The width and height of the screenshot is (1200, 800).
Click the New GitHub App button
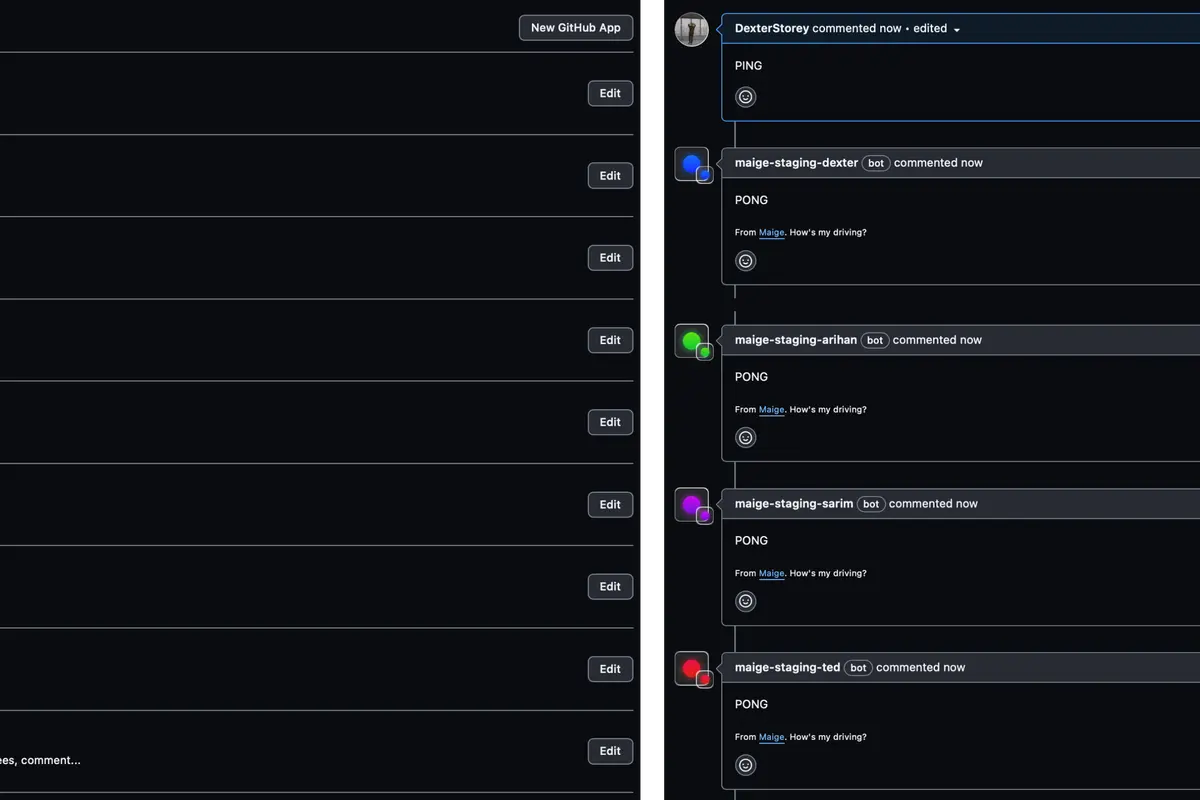click(x=575, y=27)
